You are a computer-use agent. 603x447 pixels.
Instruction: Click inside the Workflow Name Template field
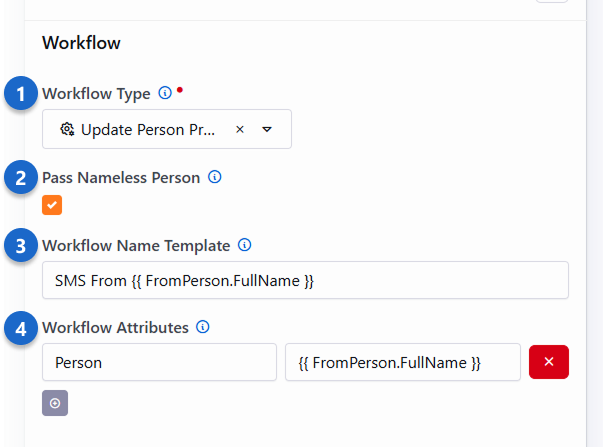(305, 281)
